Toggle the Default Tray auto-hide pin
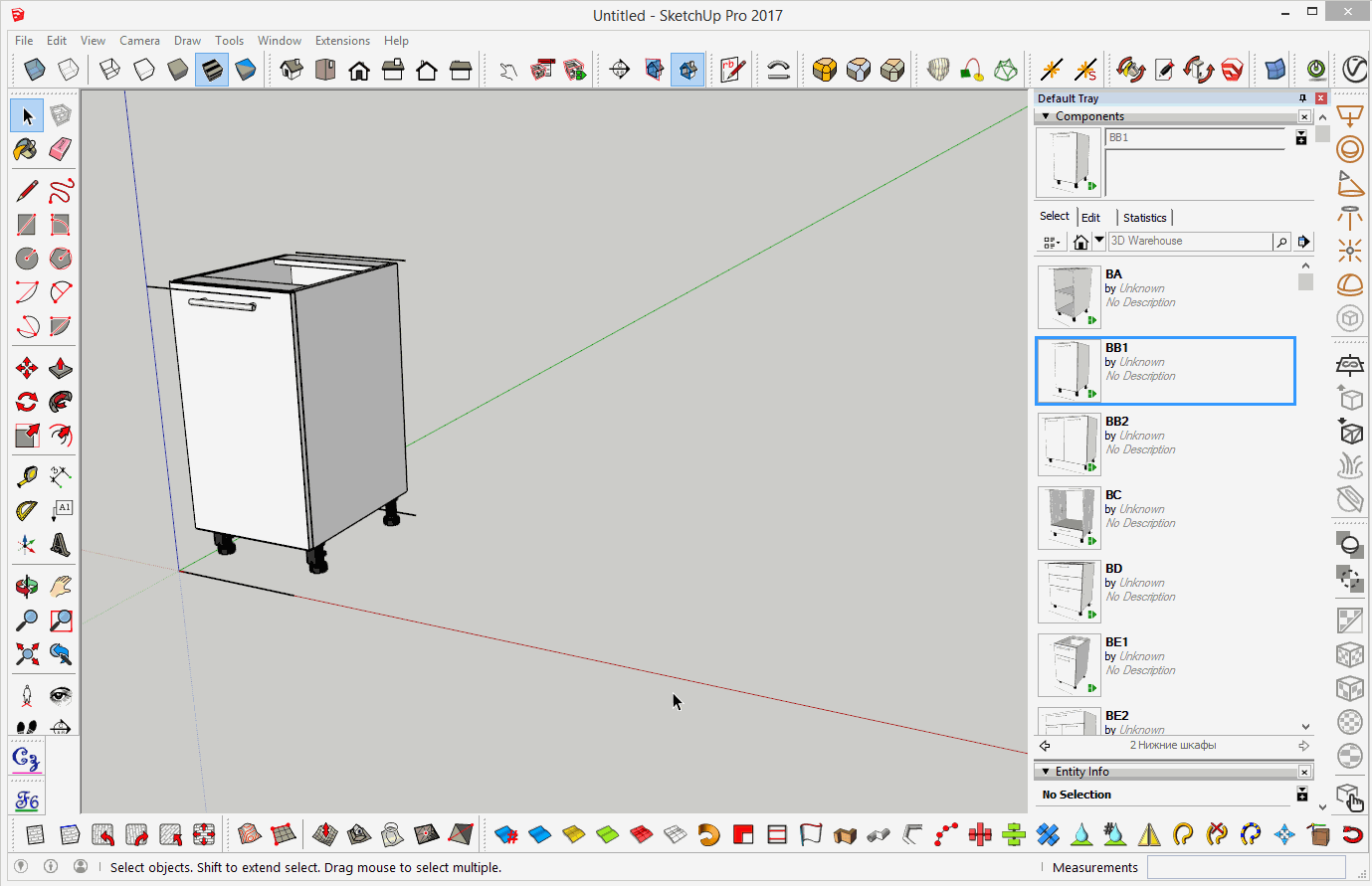The image size is (1372, 886). (x=1302, y=98)
